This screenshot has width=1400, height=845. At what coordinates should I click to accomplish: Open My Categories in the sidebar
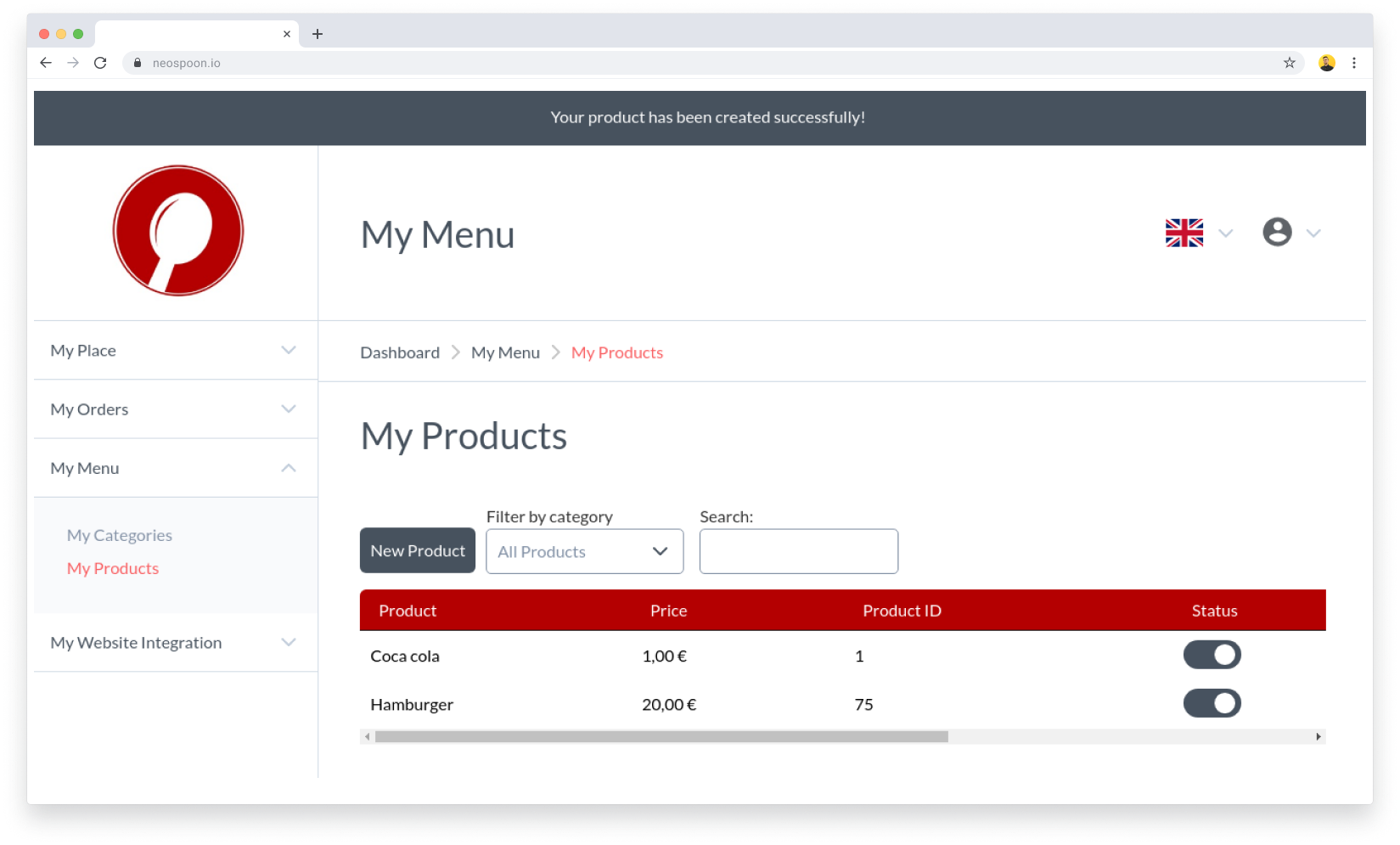tap(120, 535)
